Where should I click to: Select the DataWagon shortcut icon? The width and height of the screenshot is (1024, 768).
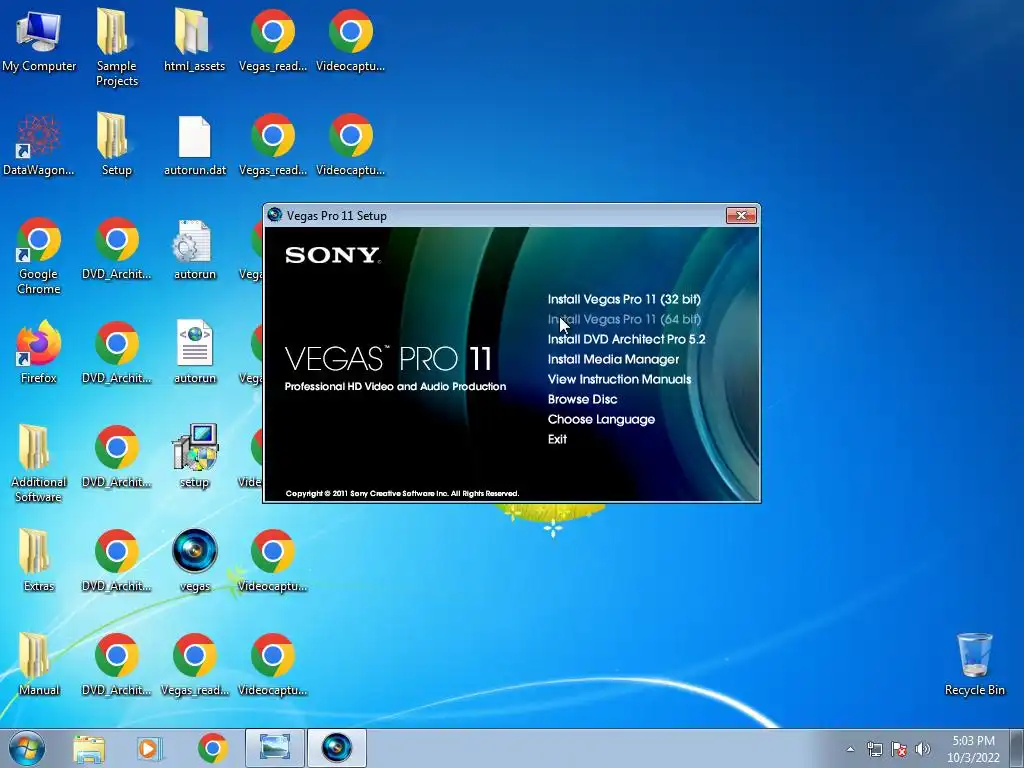coord(39,145)
